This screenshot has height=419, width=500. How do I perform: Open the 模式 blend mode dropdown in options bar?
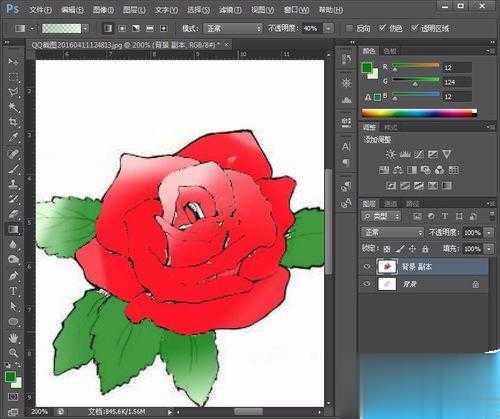pos(233,28)
